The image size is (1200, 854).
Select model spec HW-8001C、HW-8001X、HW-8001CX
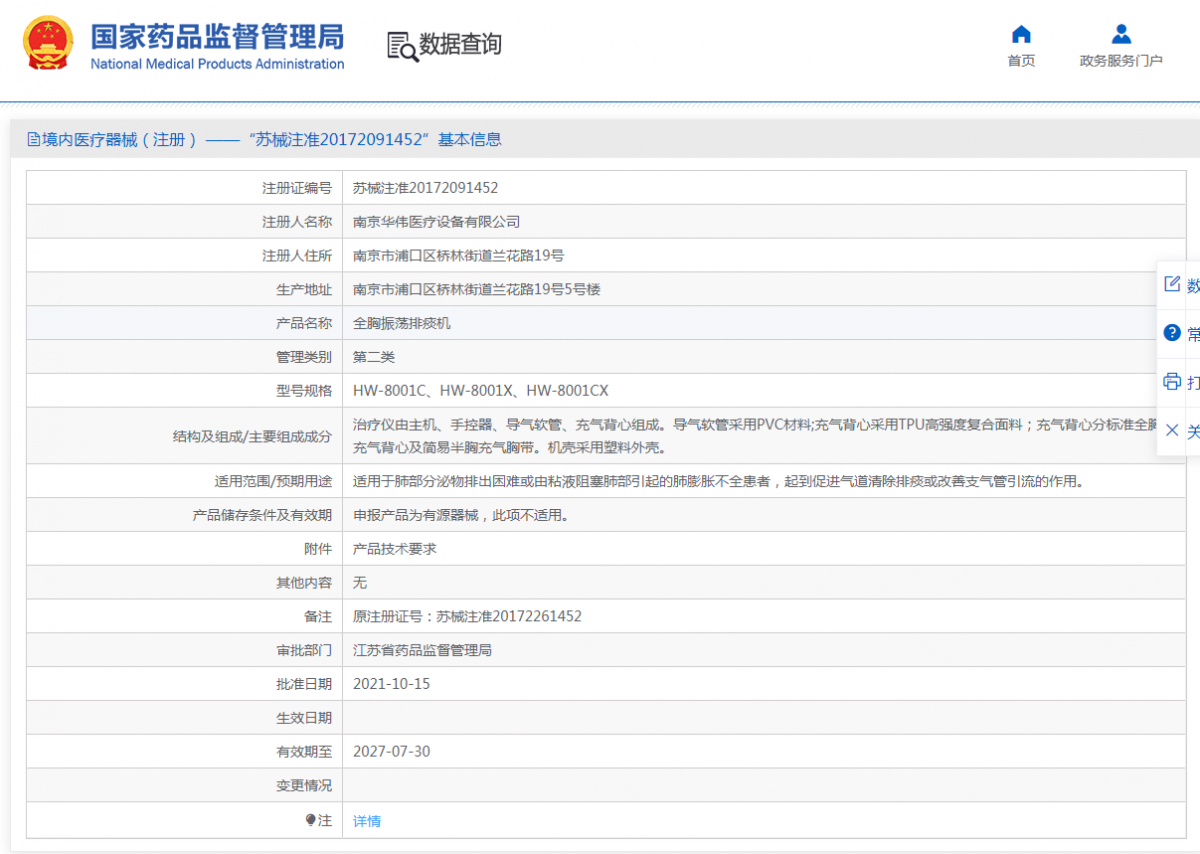[x=481, y=391]
